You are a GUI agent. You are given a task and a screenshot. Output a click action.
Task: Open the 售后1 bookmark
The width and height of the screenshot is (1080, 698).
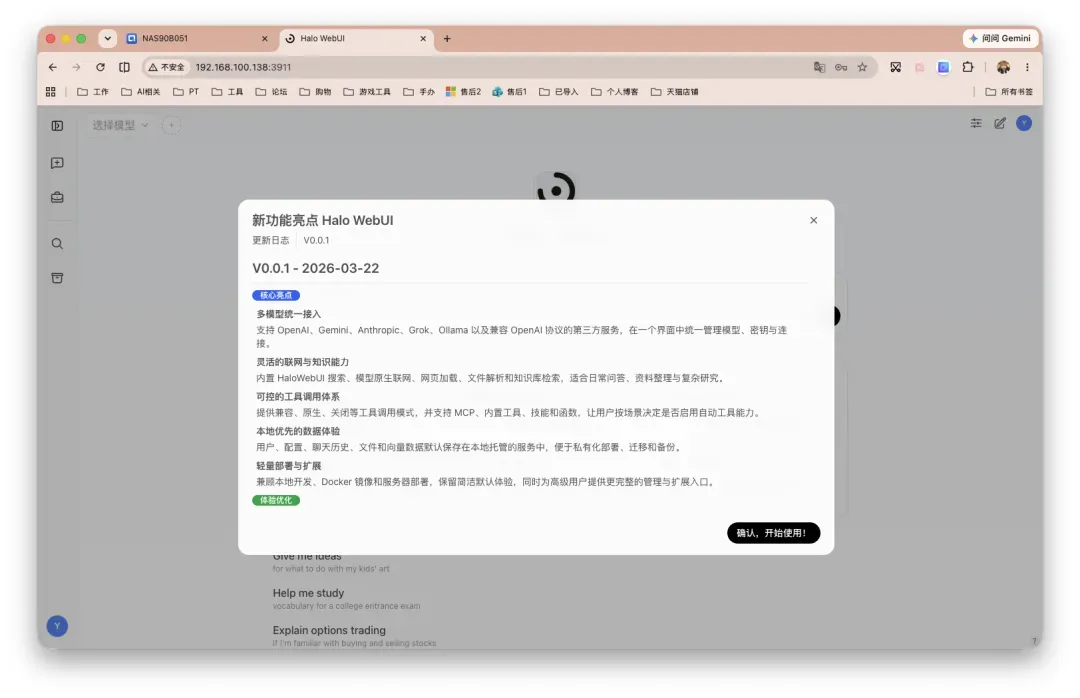click(510, 92)
